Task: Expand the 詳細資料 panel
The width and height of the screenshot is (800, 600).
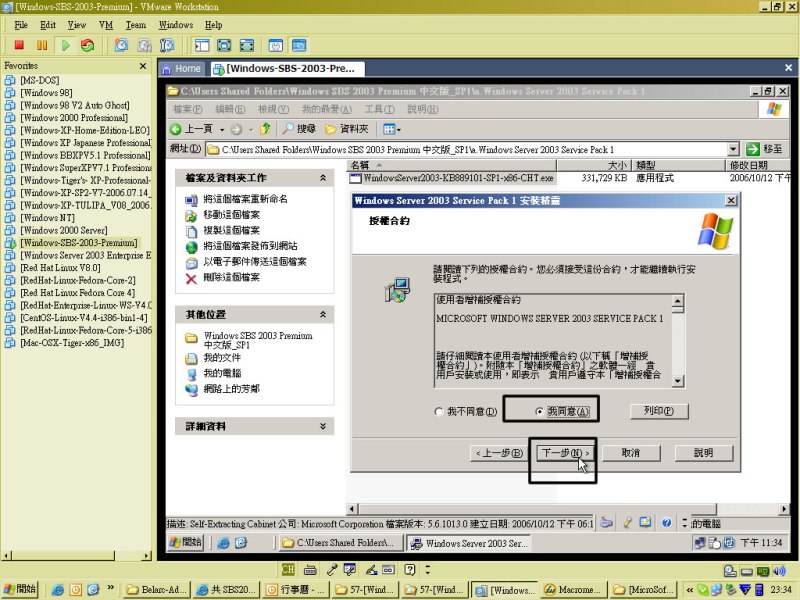Action: [x=322, y=426]
